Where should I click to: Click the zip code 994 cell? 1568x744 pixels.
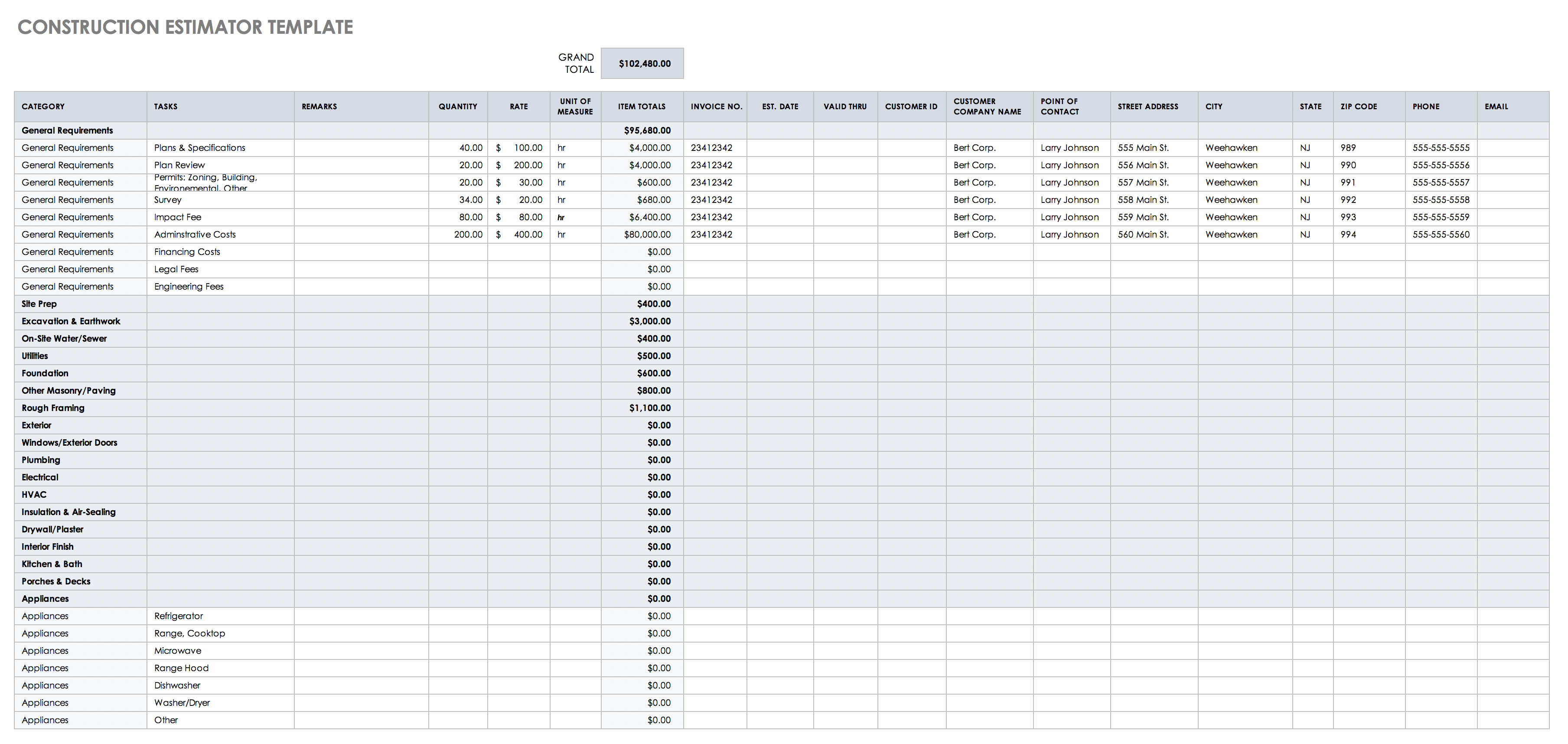[x=1348, y=235]
